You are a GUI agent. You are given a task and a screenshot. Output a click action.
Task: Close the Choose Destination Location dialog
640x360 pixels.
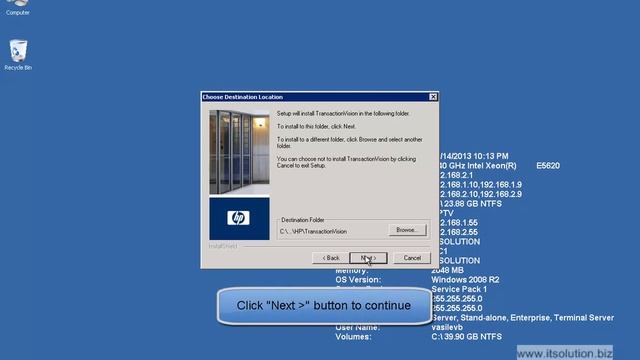coord(433,97)
